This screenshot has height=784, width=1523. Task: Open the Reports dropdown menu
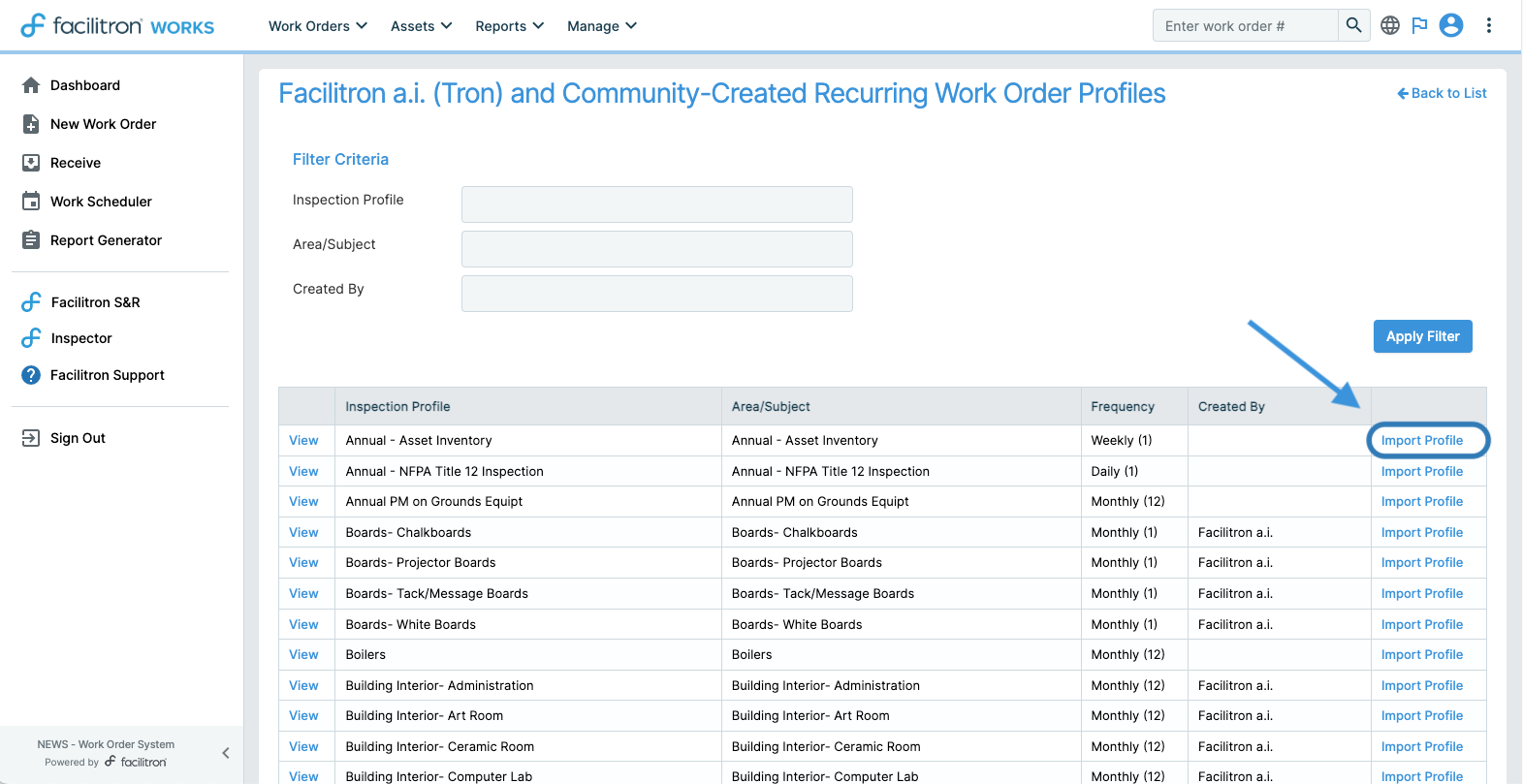tap(510, 26)
